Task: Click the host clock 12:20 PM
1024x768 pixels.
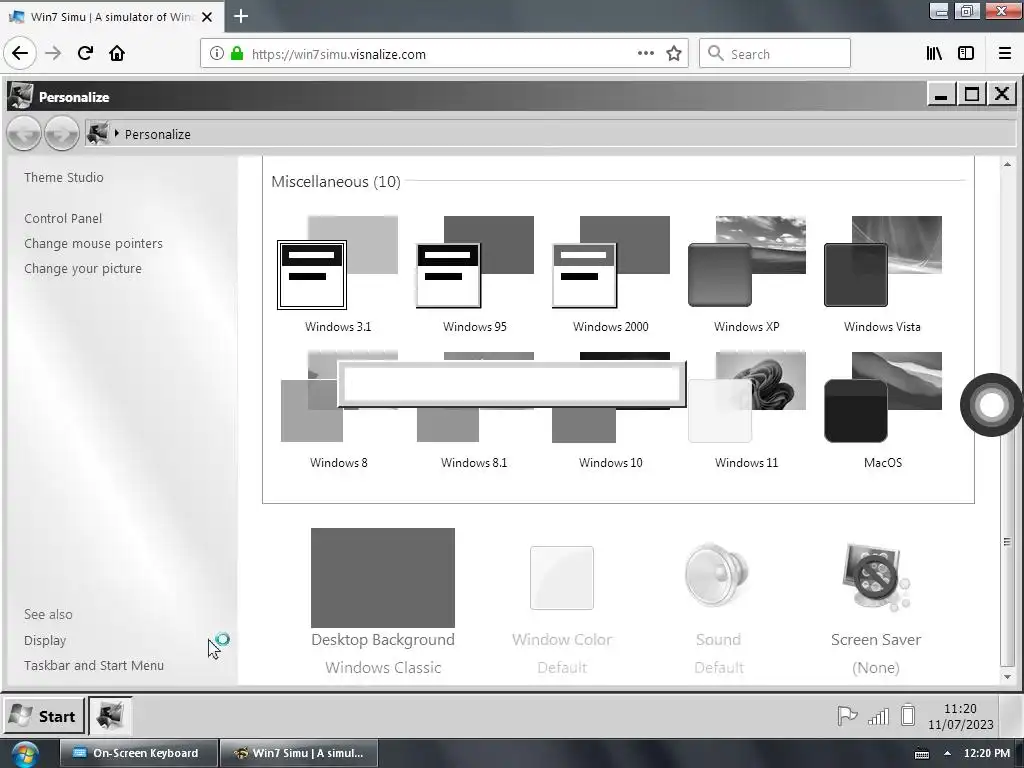Action: point(987,754)
